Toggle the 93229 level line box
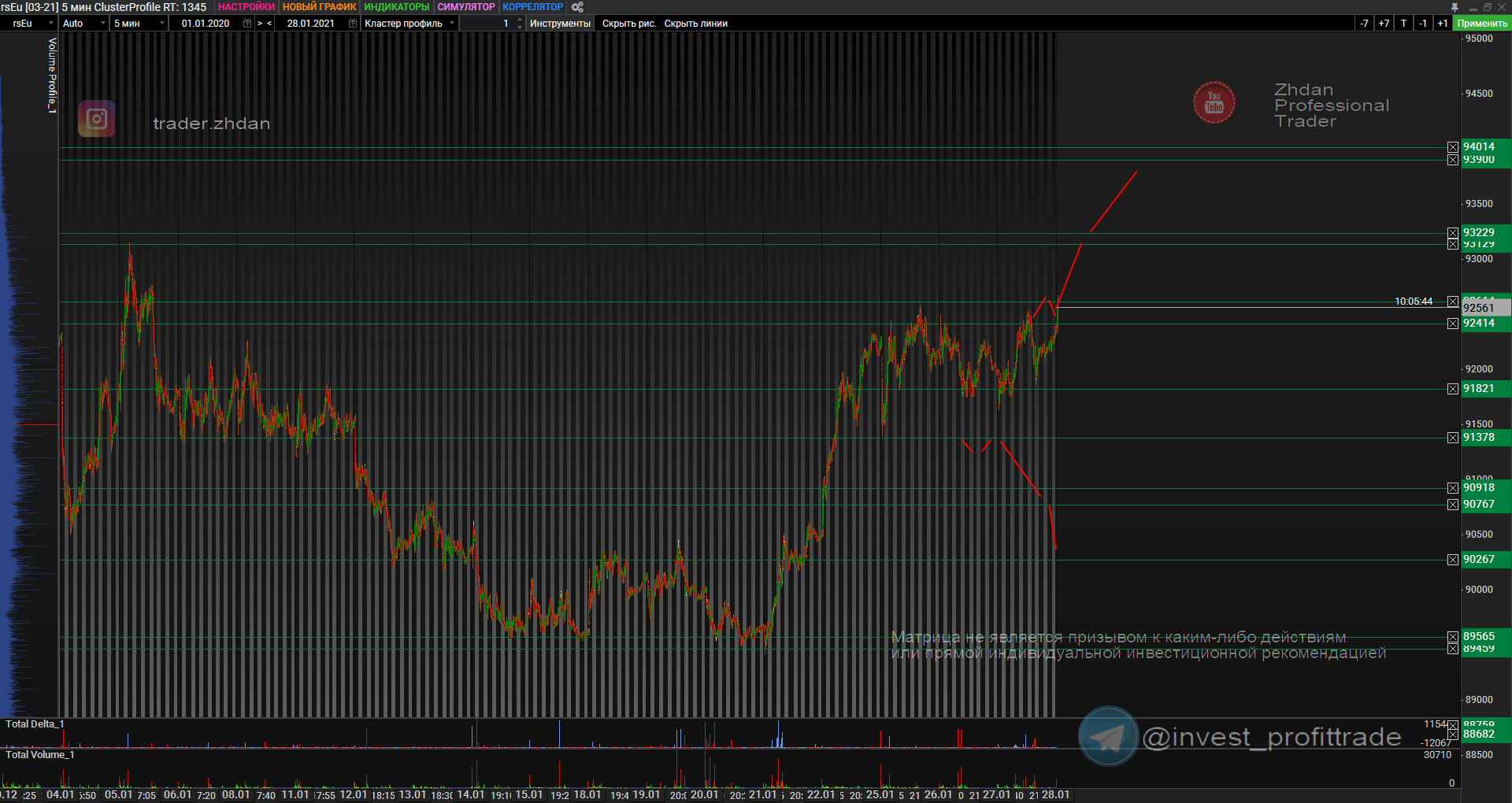Screen dimensions: 1512x803 1452,233
